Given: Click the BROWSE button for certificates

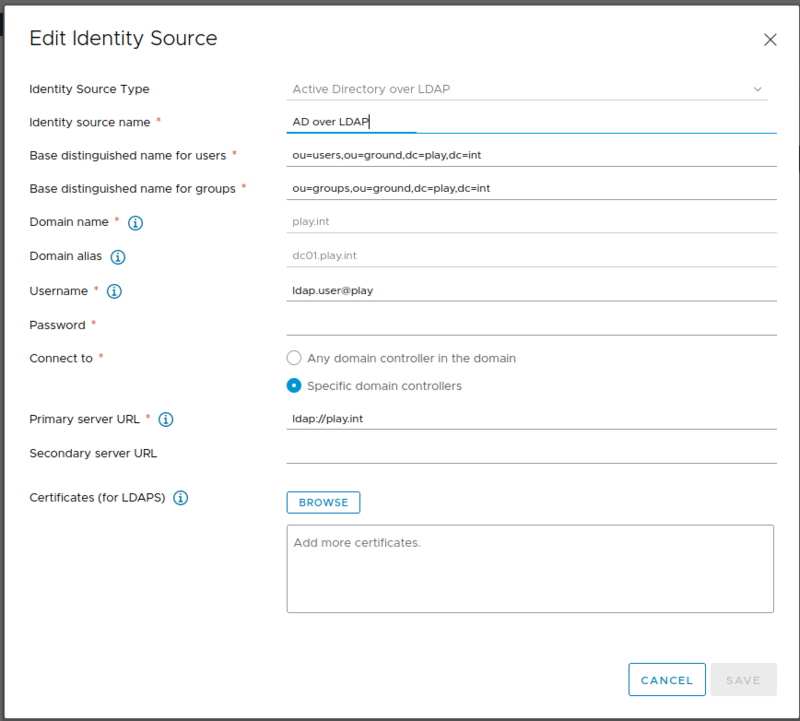Looking at the screenshot, I should click(323, 502).
